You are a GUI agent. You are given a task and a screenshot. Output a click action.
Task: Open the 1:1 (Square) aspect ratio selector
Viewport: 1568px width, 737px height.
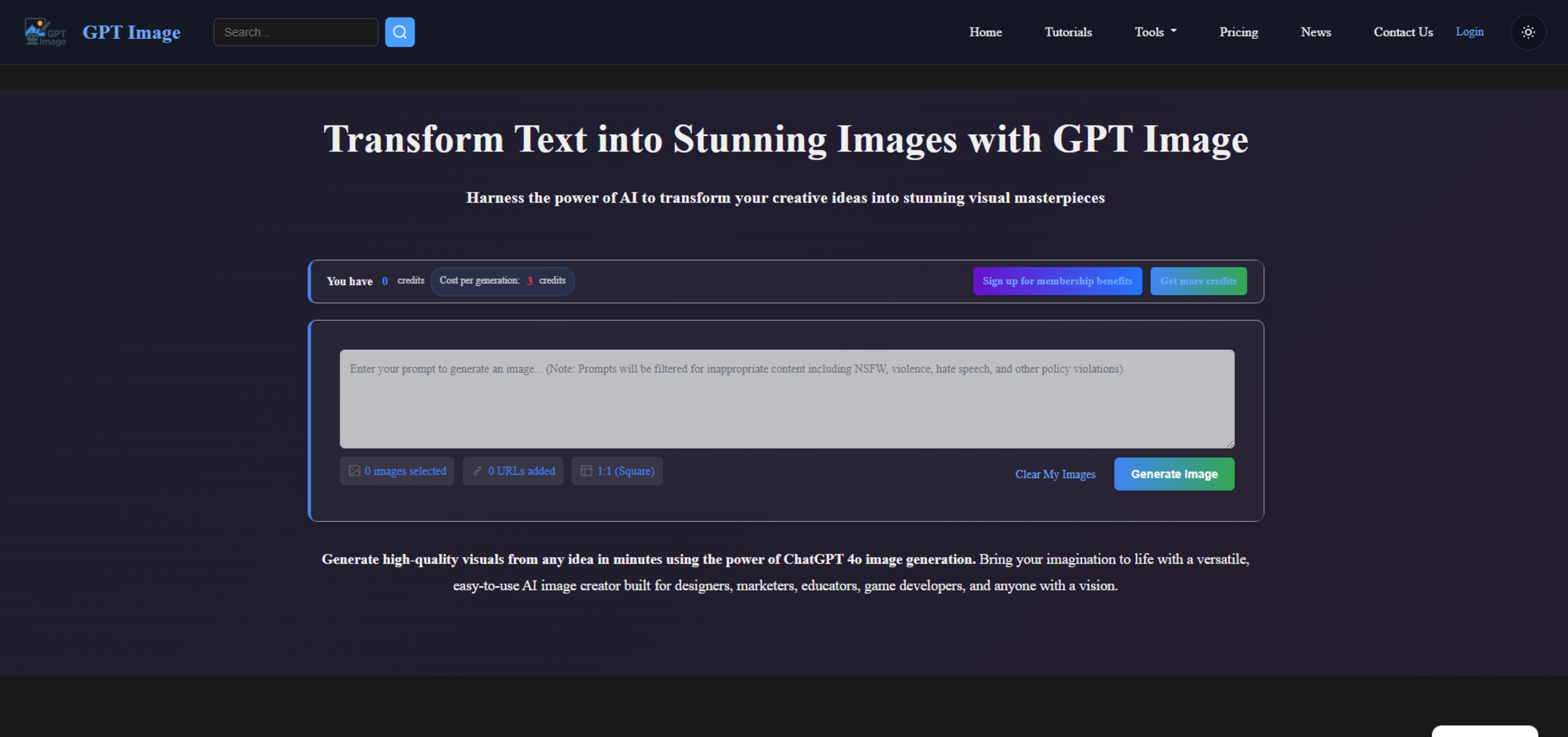click(625, 471)
